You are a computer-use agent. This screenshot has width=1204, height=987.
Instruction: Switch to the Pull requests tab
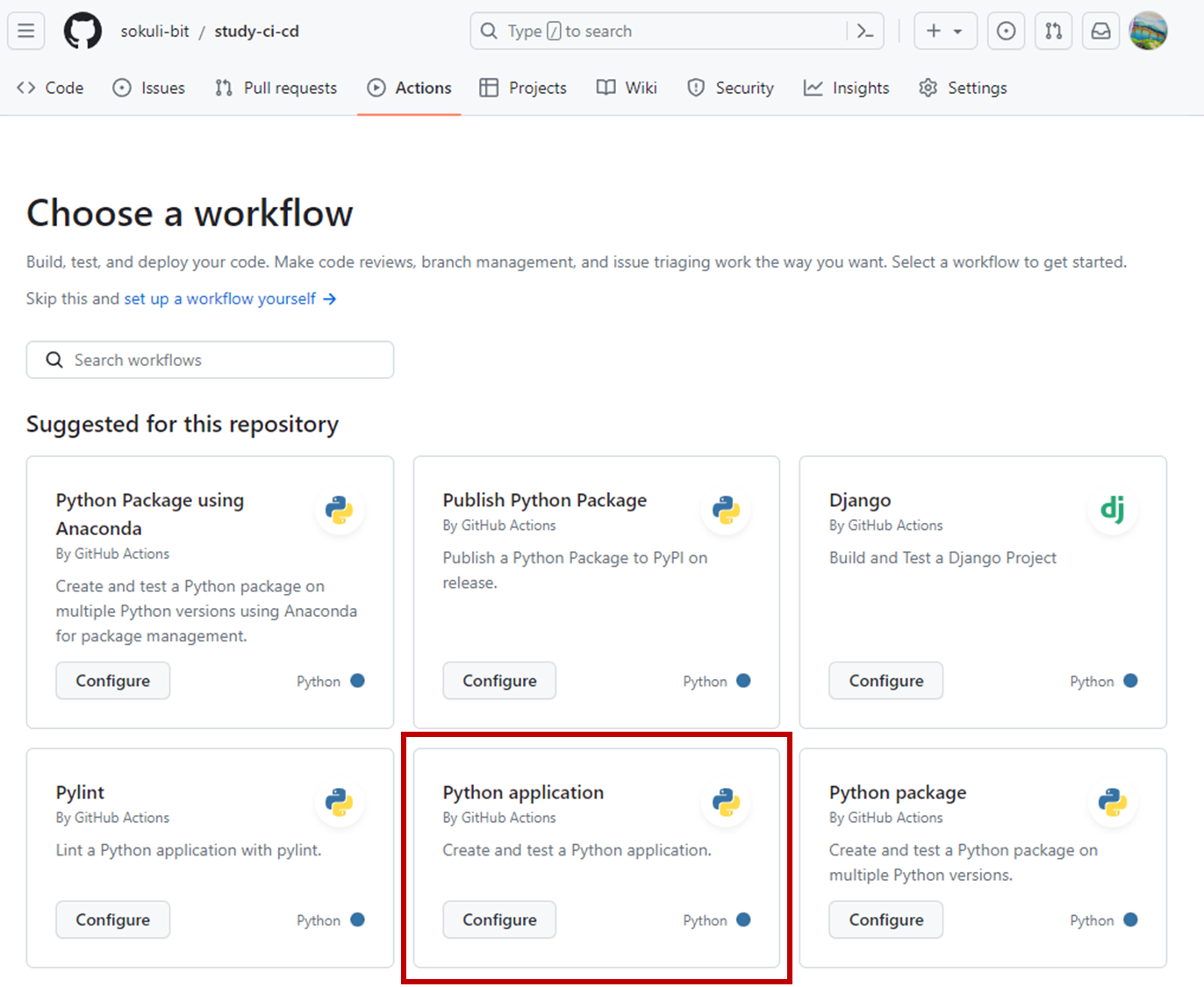pyautogui.click(x=276, y=88)
